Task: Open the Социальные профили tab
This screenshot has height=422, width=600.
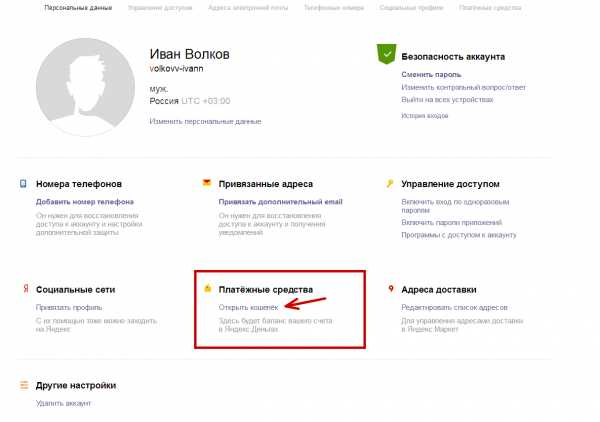Action: tap(411, 8)
